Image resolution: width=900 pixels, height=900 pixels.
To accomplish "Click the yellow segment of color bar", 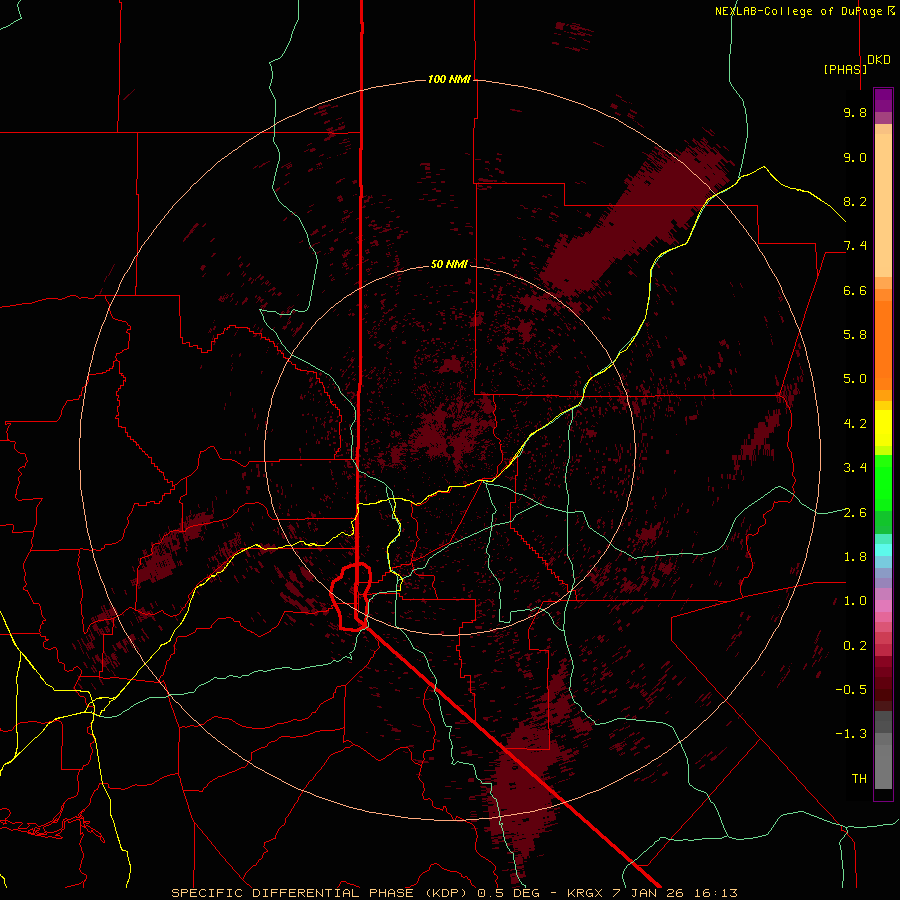I will pos(883,428).
